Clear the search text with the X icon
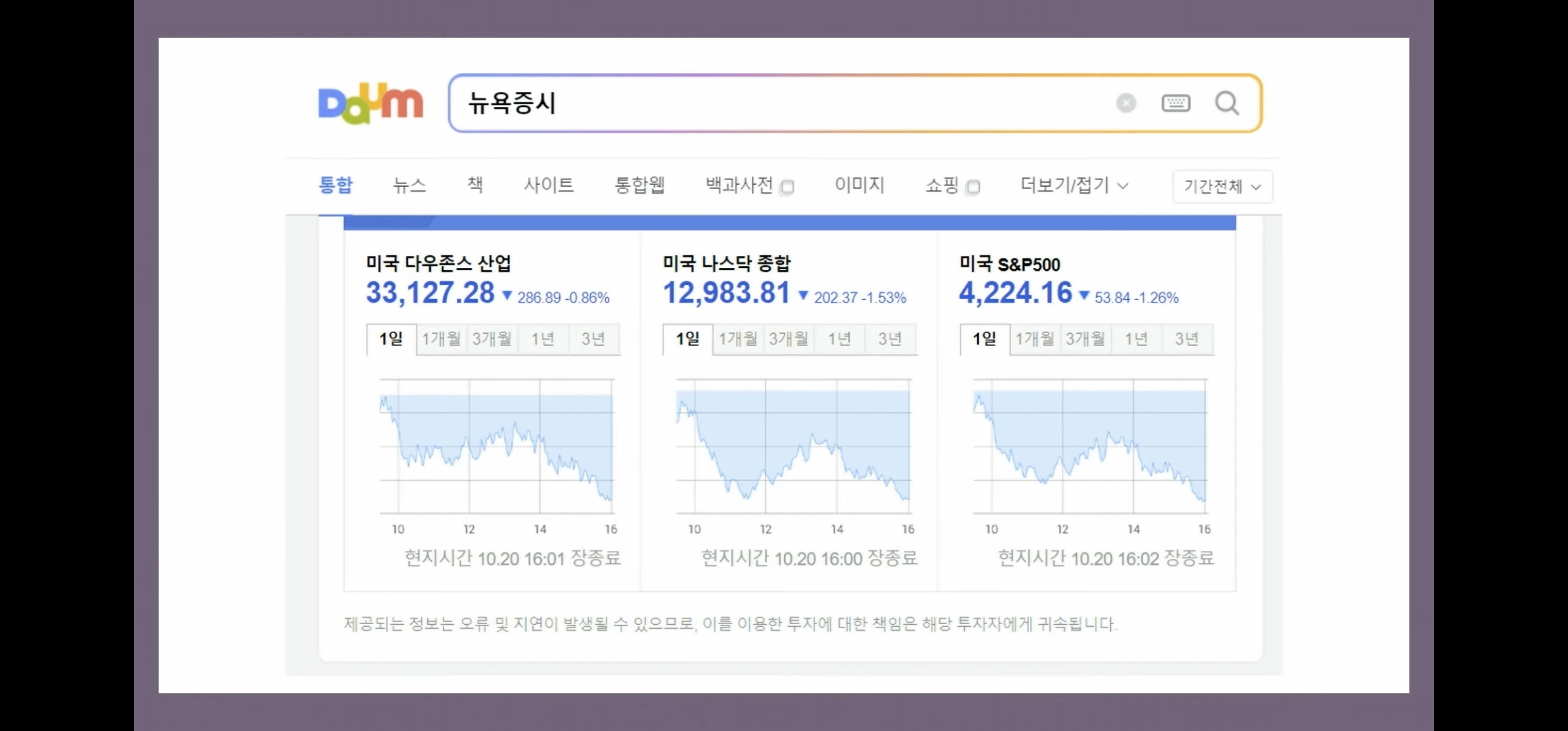The height and width of the screenshot is (731, 1568). [x=1126, y=103]
